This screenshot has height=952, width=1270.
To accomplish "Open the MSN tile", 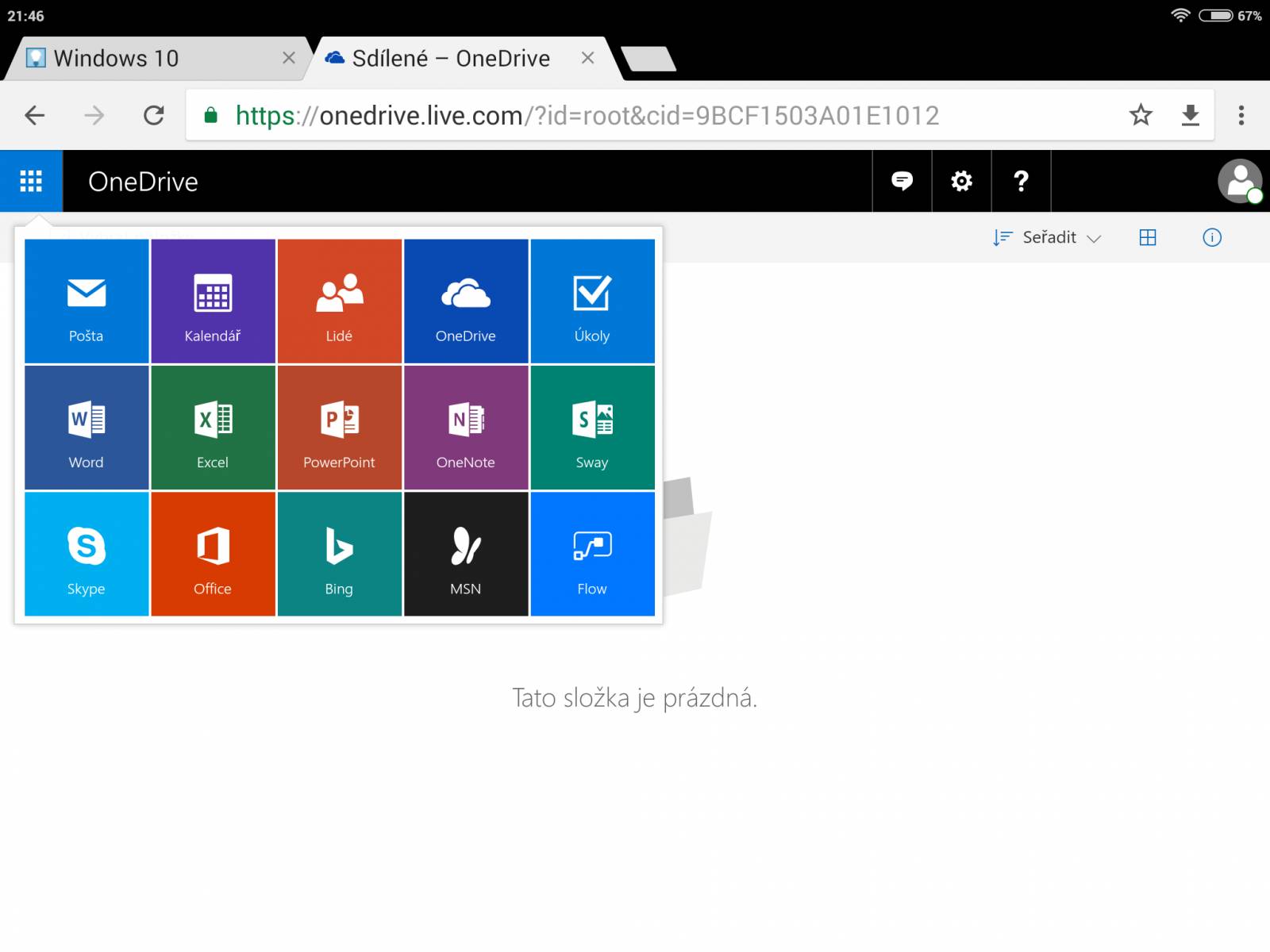I will point(466,554).
